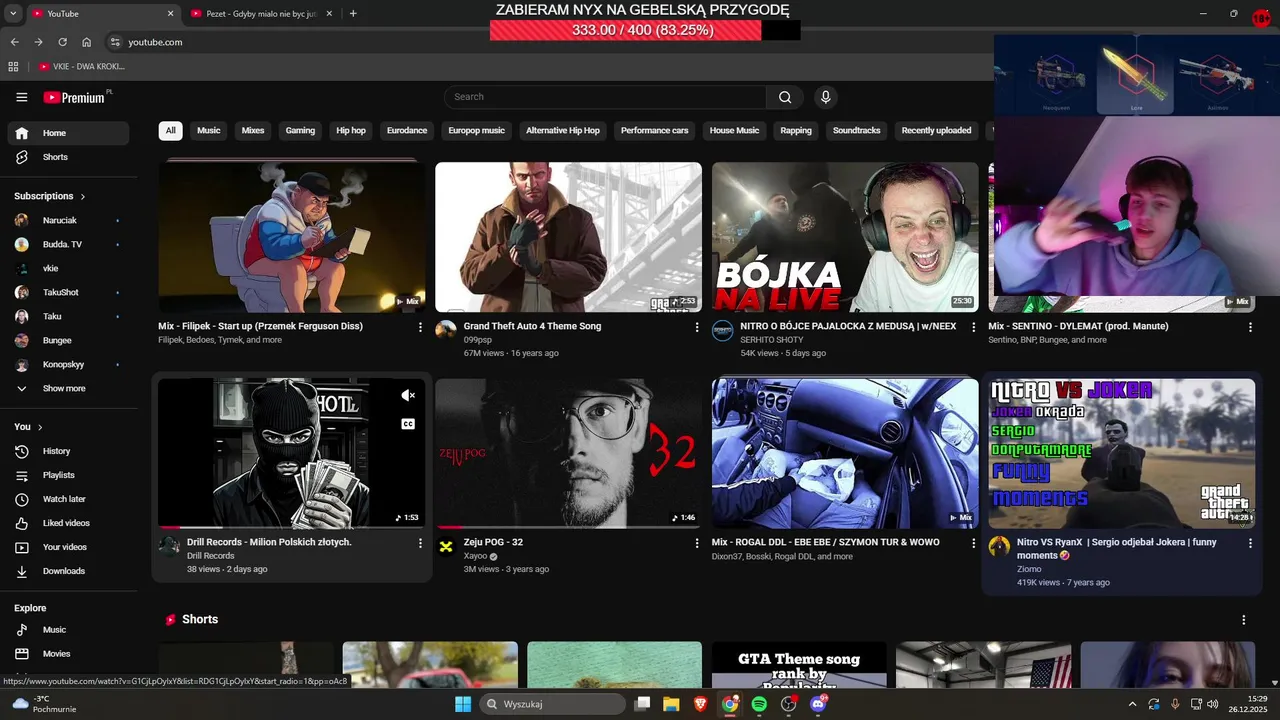This screenshot has width=1280, height=720.
Task: Expand the Subscriptions section chevron
Action: point(83,197)
